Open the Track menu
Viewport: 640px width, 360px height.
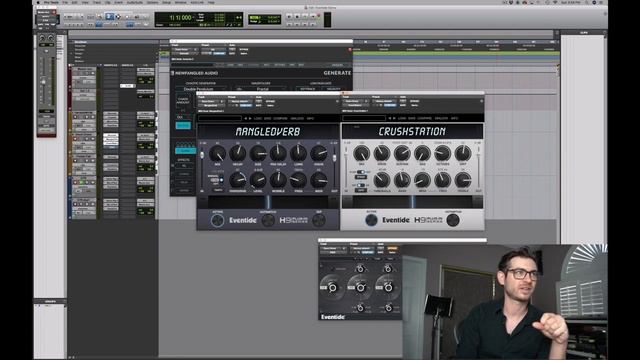97,2
